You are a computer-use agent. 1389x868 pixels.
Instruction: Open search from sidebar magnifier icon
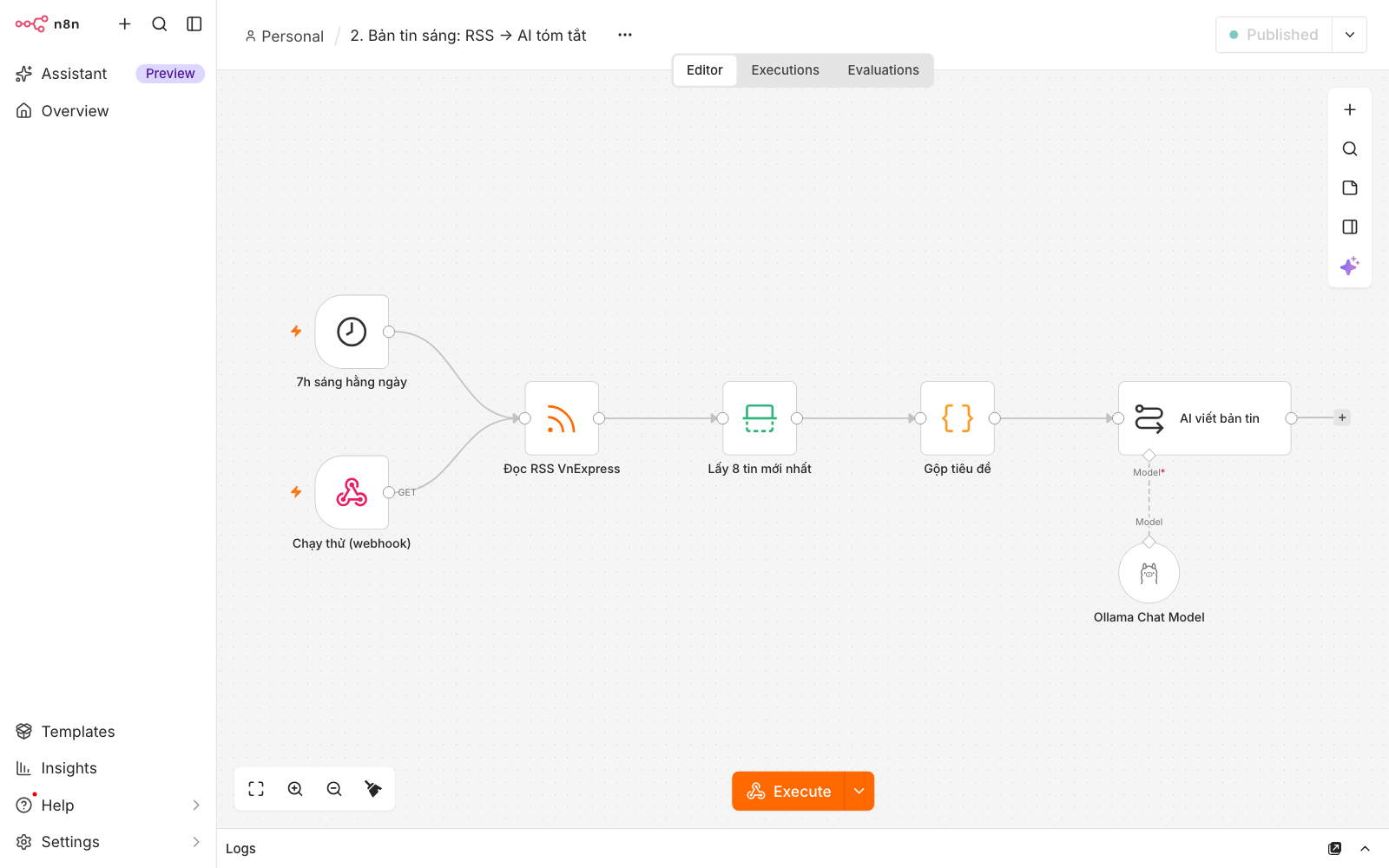tap(160, 24)
